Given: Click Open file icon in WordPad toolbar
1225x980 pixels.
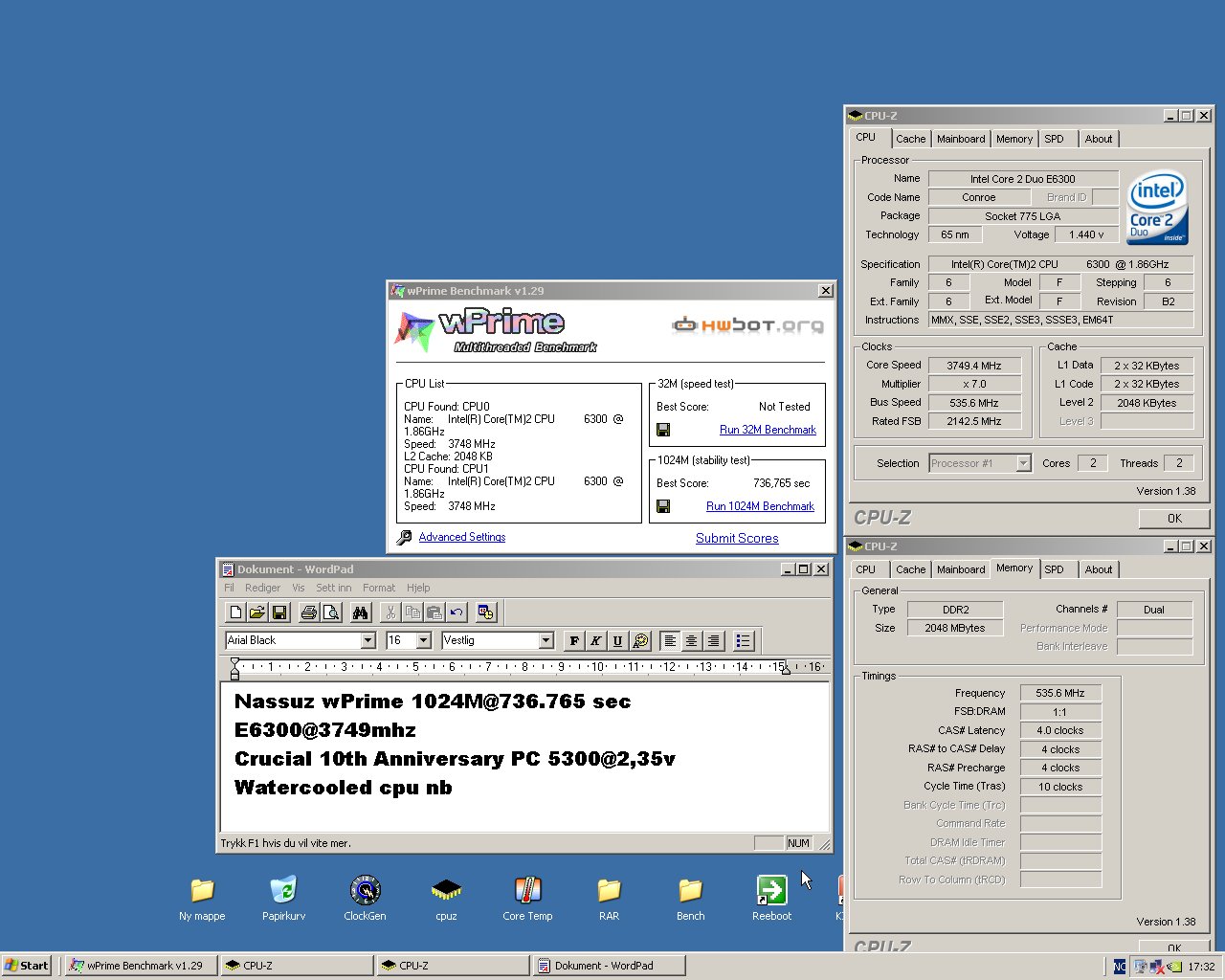Looking at the screenshot, I should 257,612.
